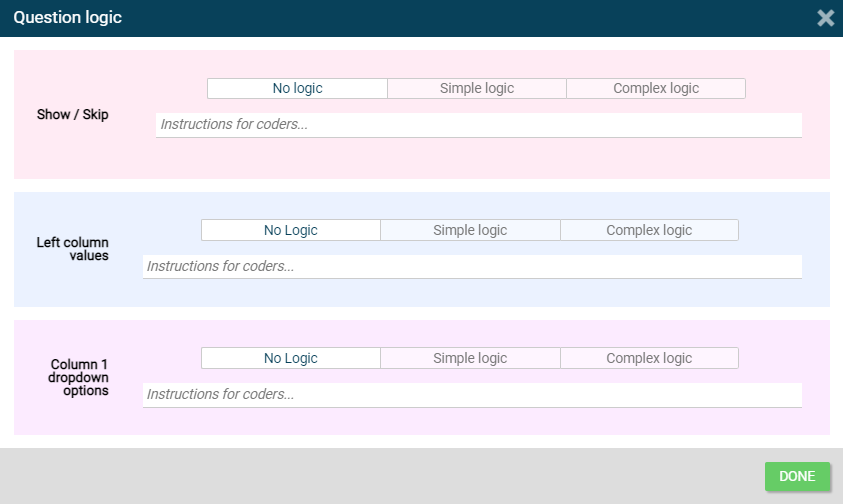Click the Column 1 dropdown options label

tap(79, 378)
